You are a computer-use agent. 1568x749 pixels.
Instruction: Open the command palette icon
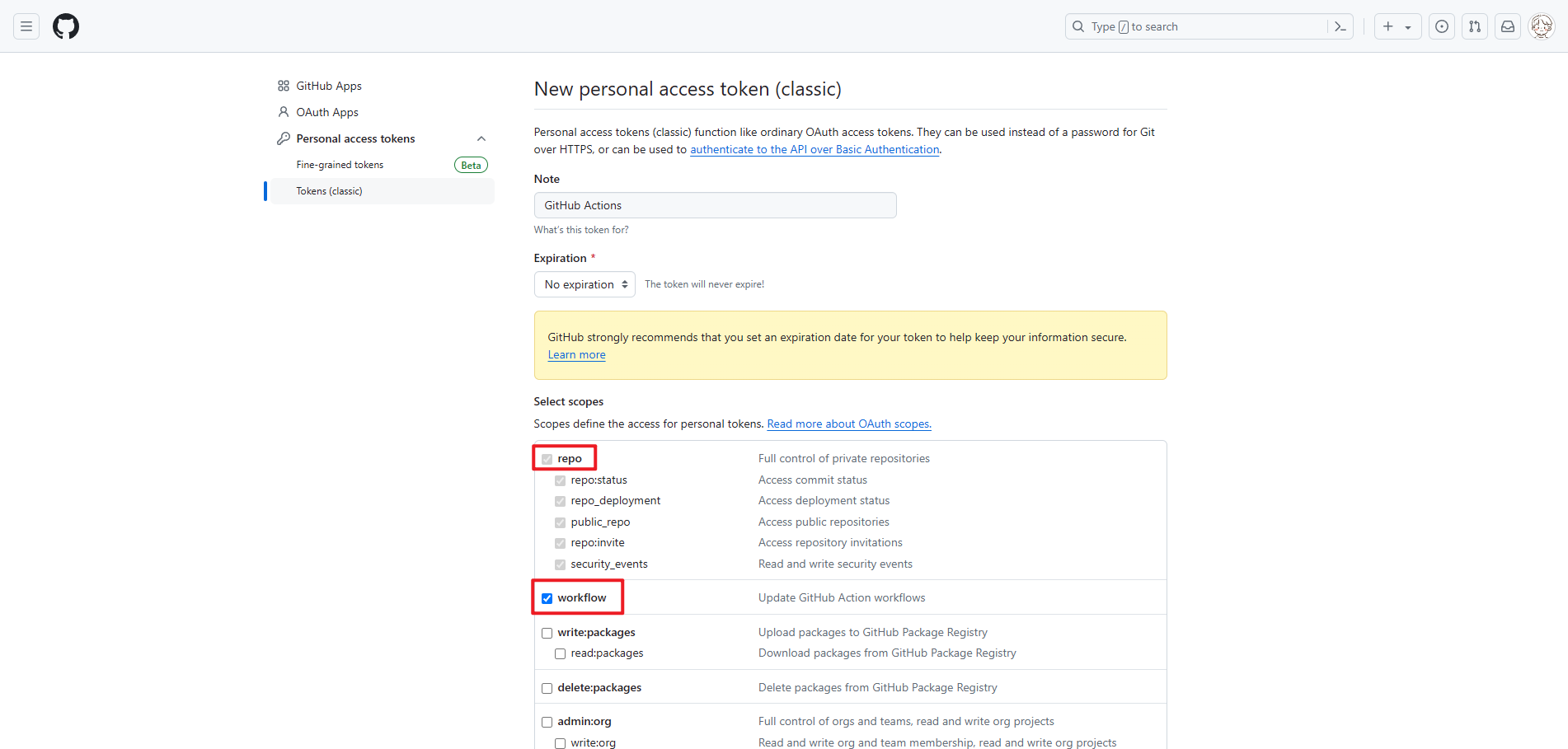[1340, 26]
